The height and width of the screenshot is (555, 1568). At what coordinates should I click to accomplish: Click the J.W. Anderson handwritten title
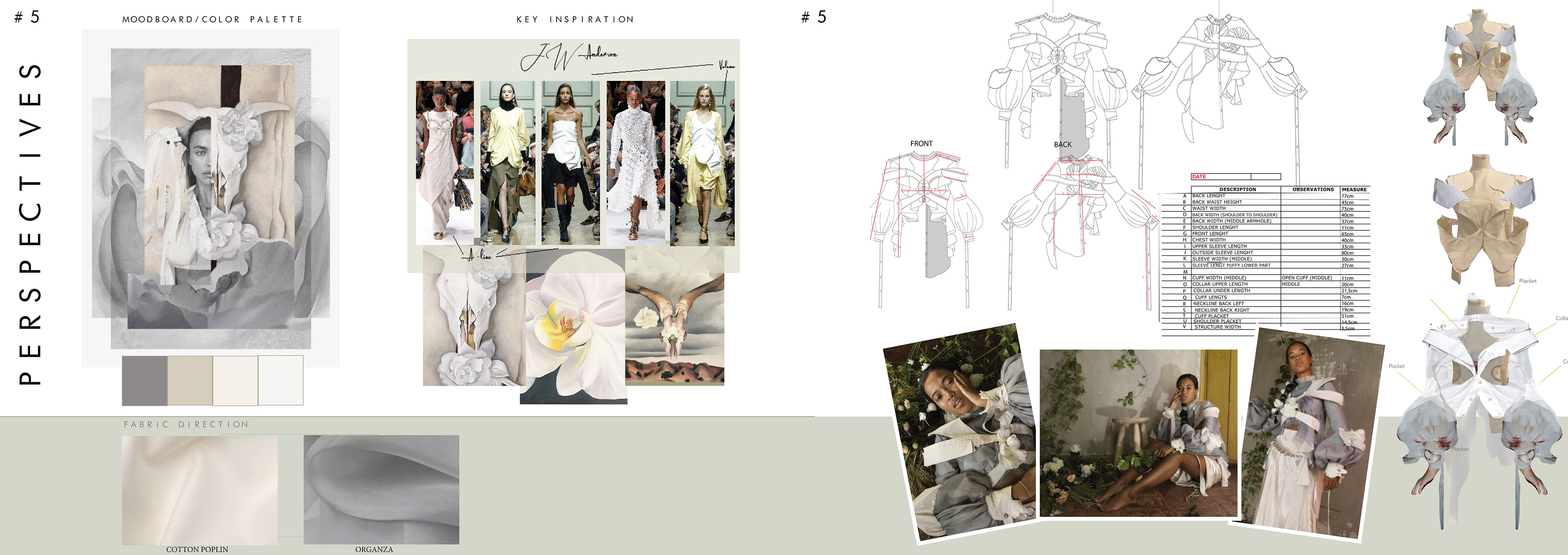tap(568, 57)
